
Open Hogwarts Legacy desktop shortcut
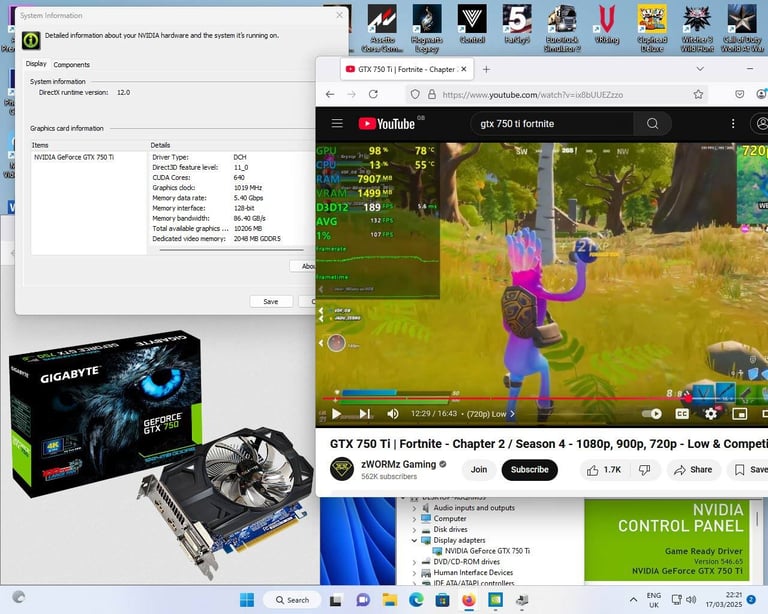click(427, 28)
